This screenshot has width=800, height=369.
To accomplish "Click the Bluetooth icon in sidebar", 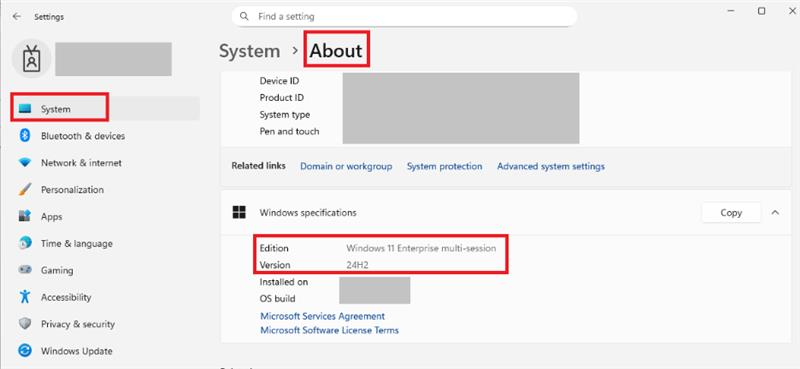I will point(24,136).
